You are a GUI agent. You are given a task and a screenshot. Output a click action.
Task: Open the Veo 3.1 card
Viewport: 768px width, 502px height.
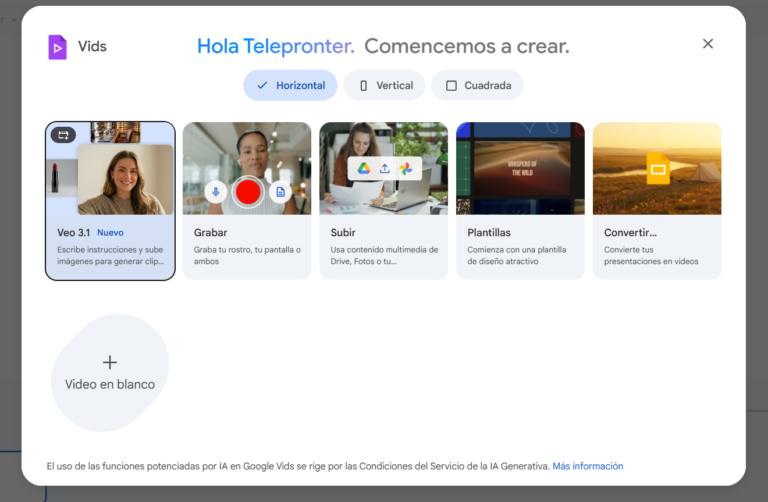[110, 201]
